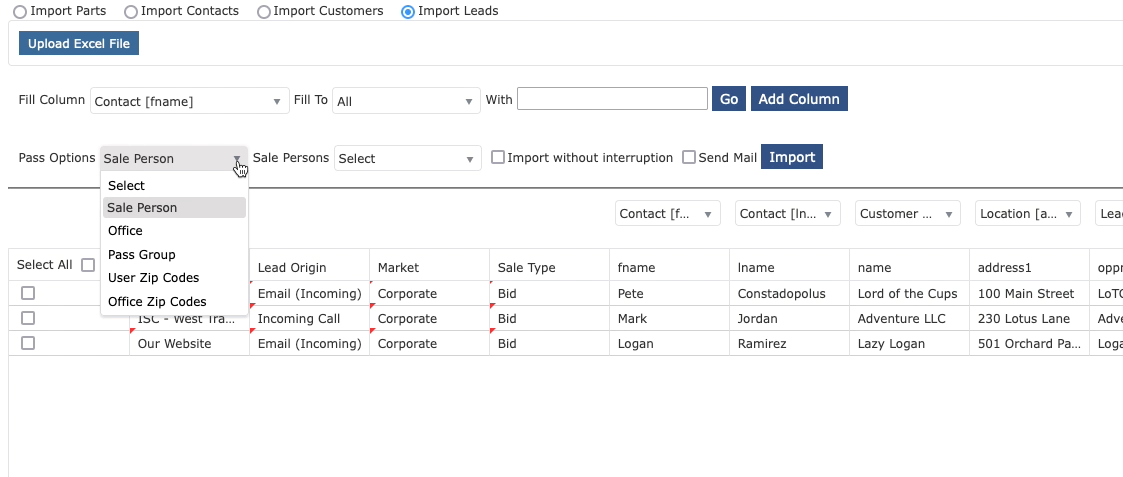This screenshot has width=1123, height=477.
Task: Check the Logan Ramirez row checkbox
Action: (x=28, y=343)
